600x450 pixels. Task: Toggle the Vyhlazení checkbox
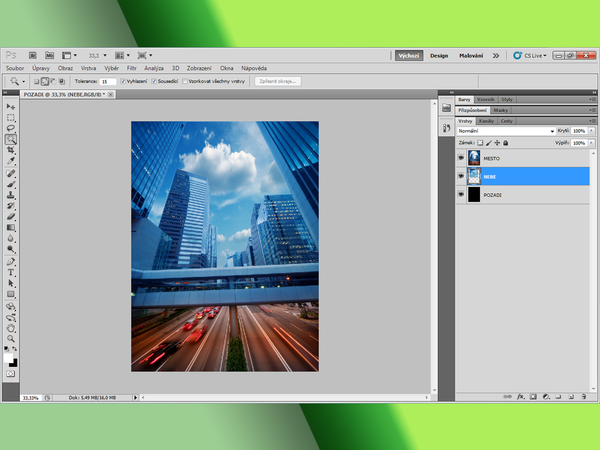[x=123, y=80]
